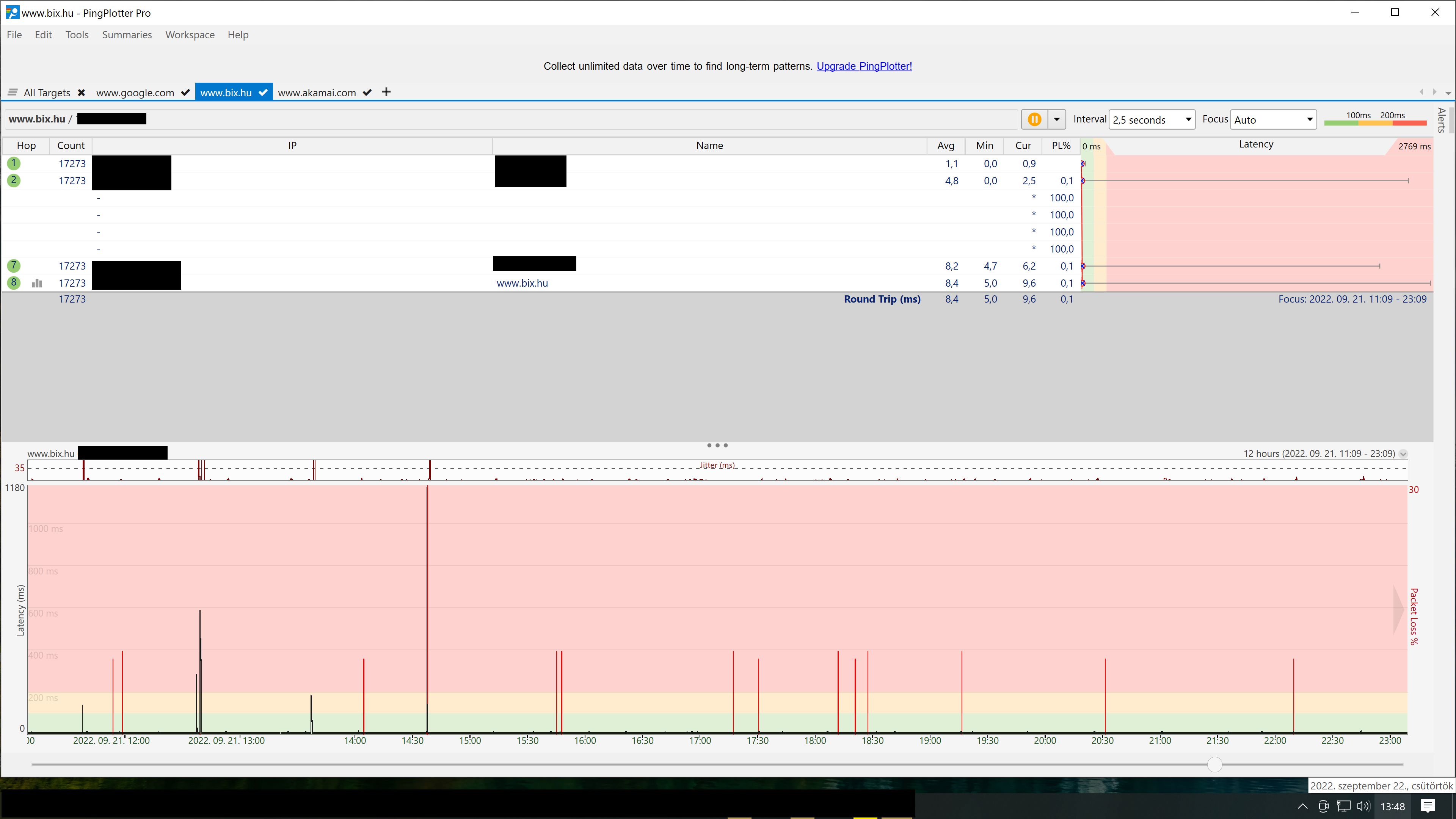Select hop 7 green circle
The height and width of the screenshot is (819, 1456).
pyautogui.click(x=14, y=266)
